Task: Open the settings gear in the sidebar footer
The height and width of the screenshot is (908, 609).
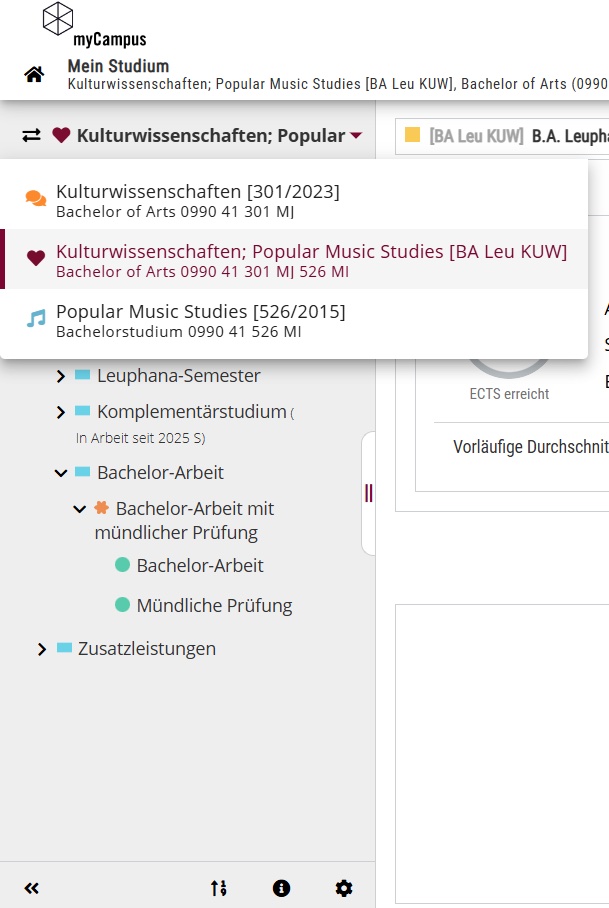Action: pos(344,888)
